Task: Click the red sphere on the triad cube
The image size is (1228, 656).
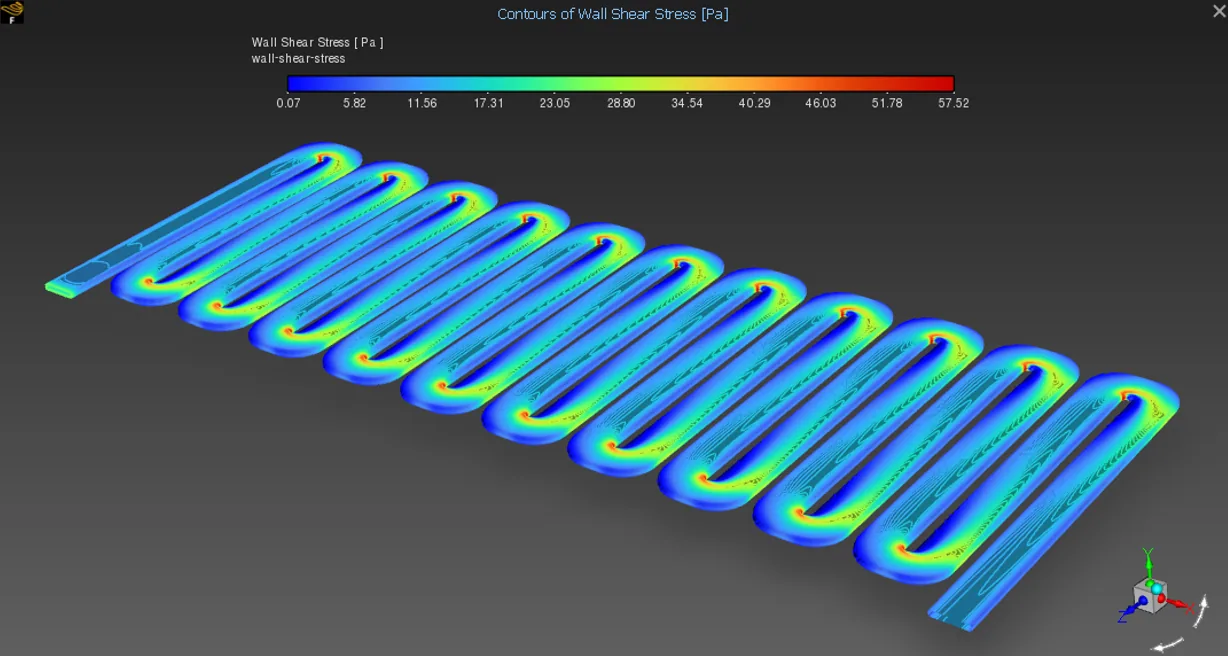Action: point(1161,598)
